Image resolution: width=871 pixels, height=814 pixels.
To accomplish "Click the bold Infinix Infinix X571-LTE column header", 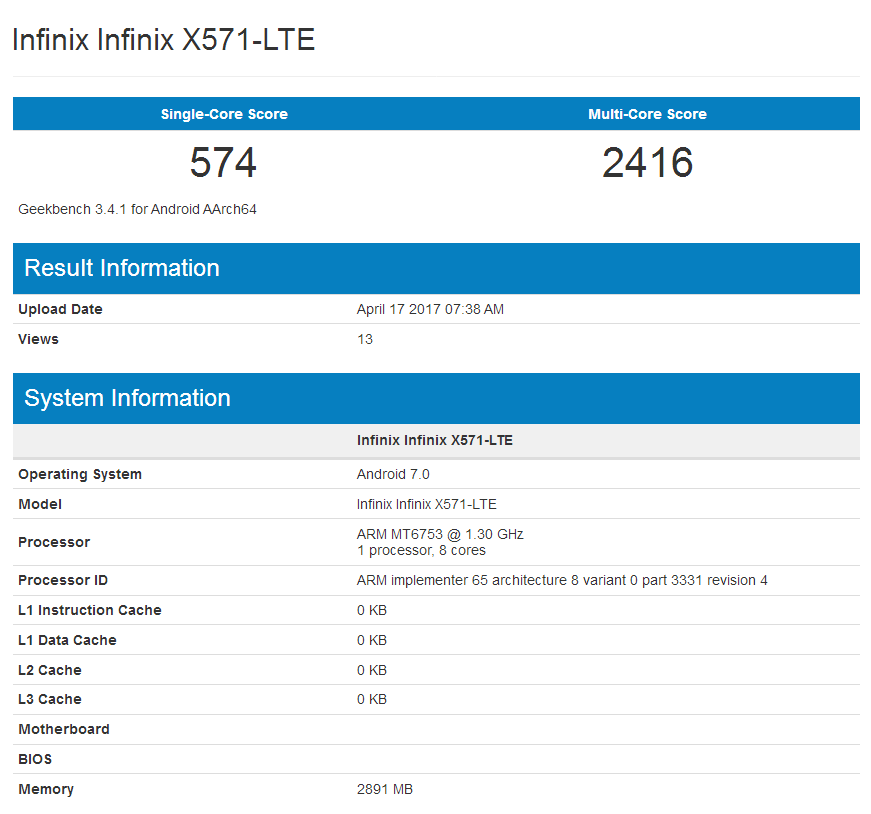I will [434, 440].
